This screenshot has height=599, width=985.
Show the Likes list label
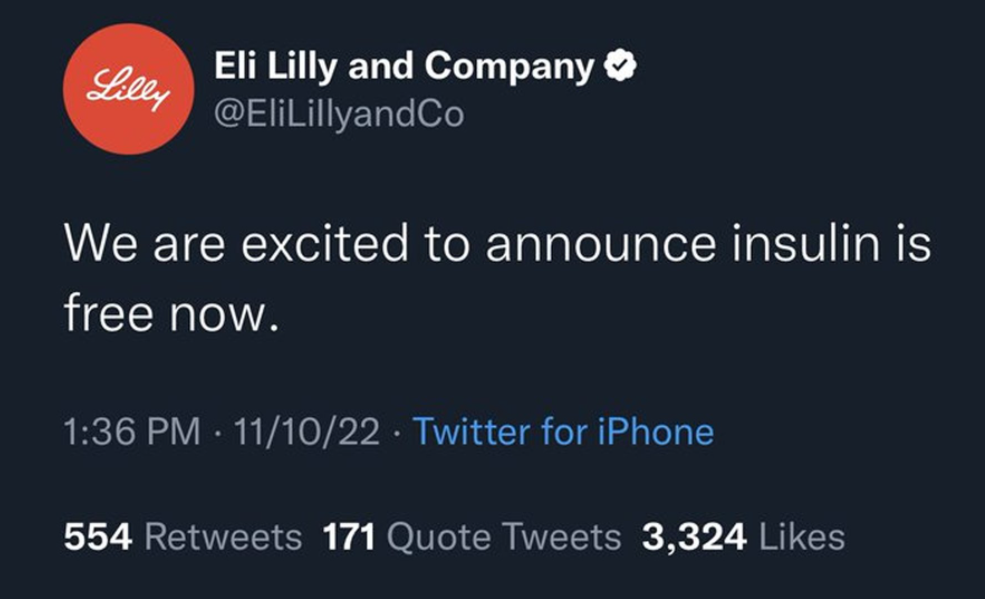(802, 537)
